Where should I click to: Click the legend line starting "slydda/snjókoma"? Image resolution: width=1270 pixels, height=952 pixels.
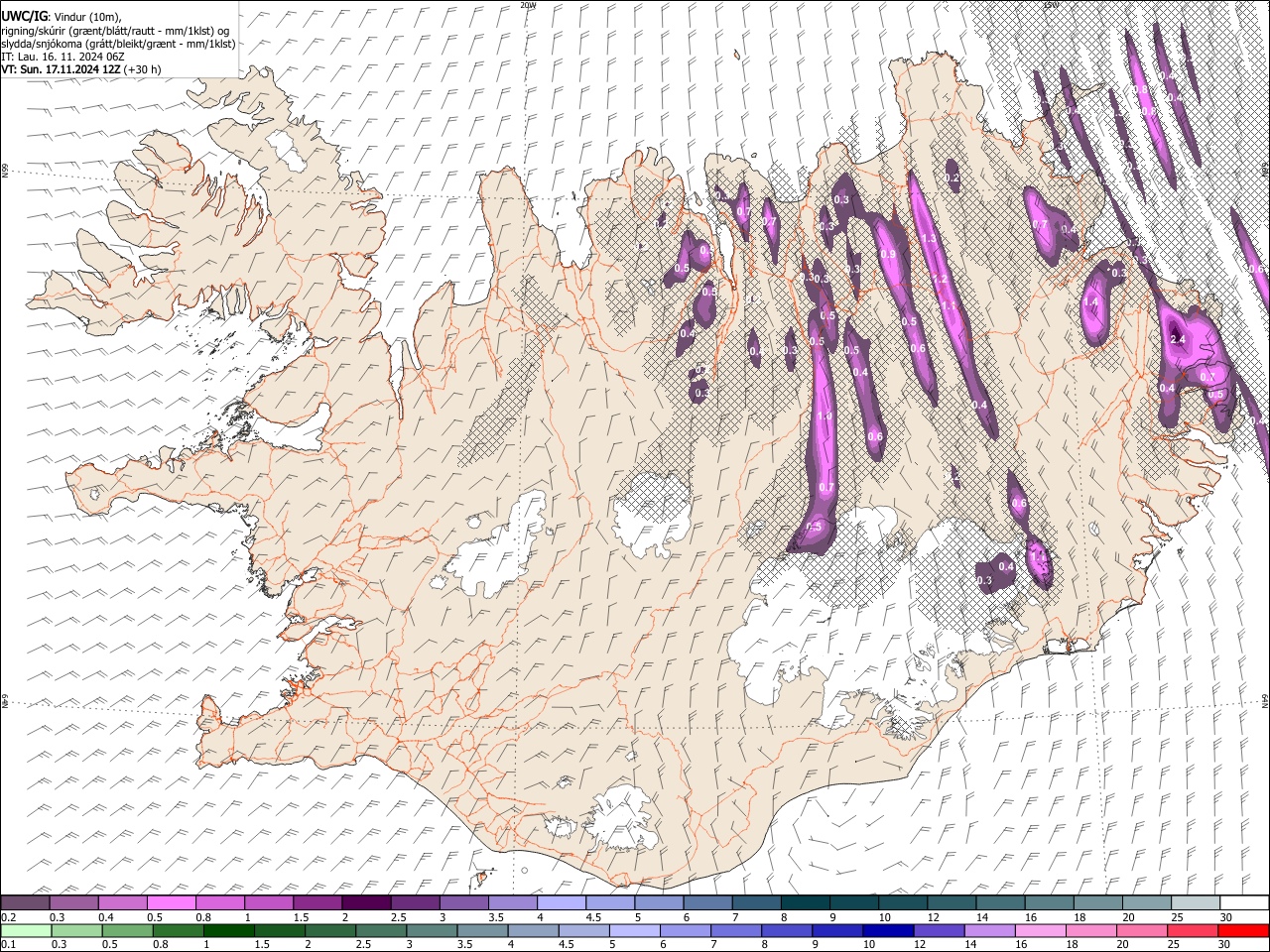pyautogui.click(x=118, y=44)
